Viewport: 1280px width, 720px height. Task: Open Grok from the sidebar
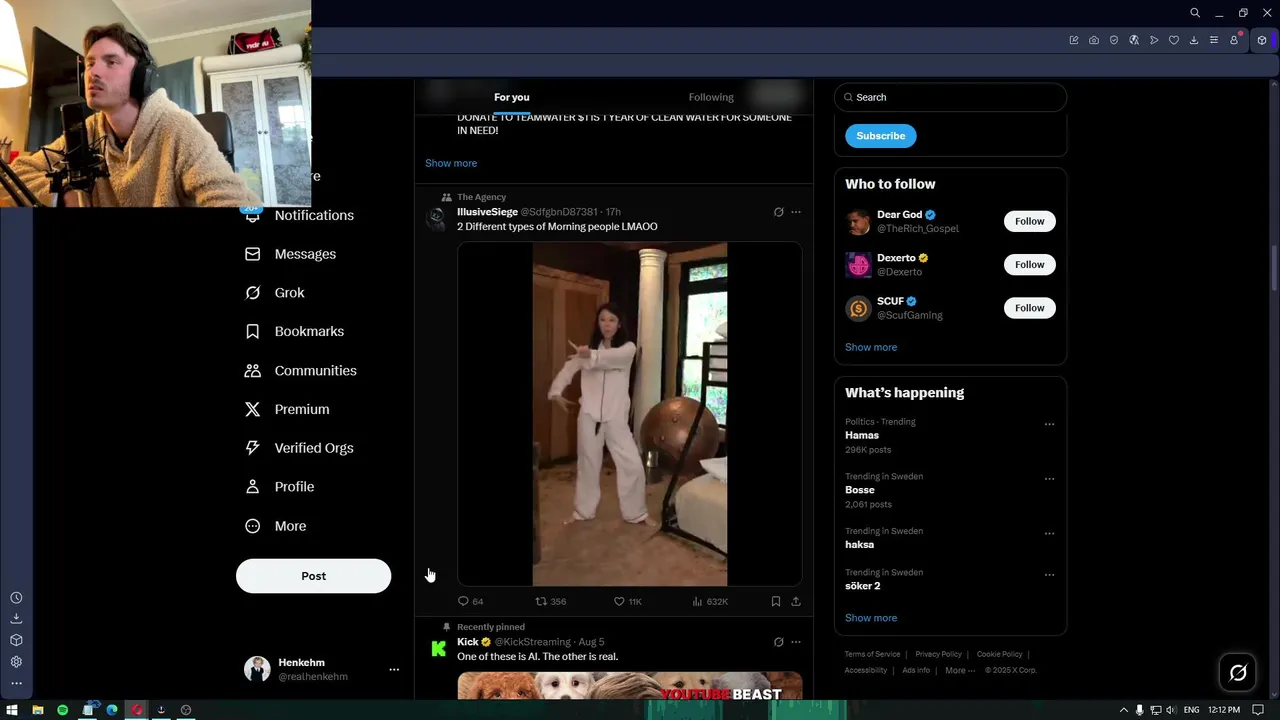click(x=275, y=293)
